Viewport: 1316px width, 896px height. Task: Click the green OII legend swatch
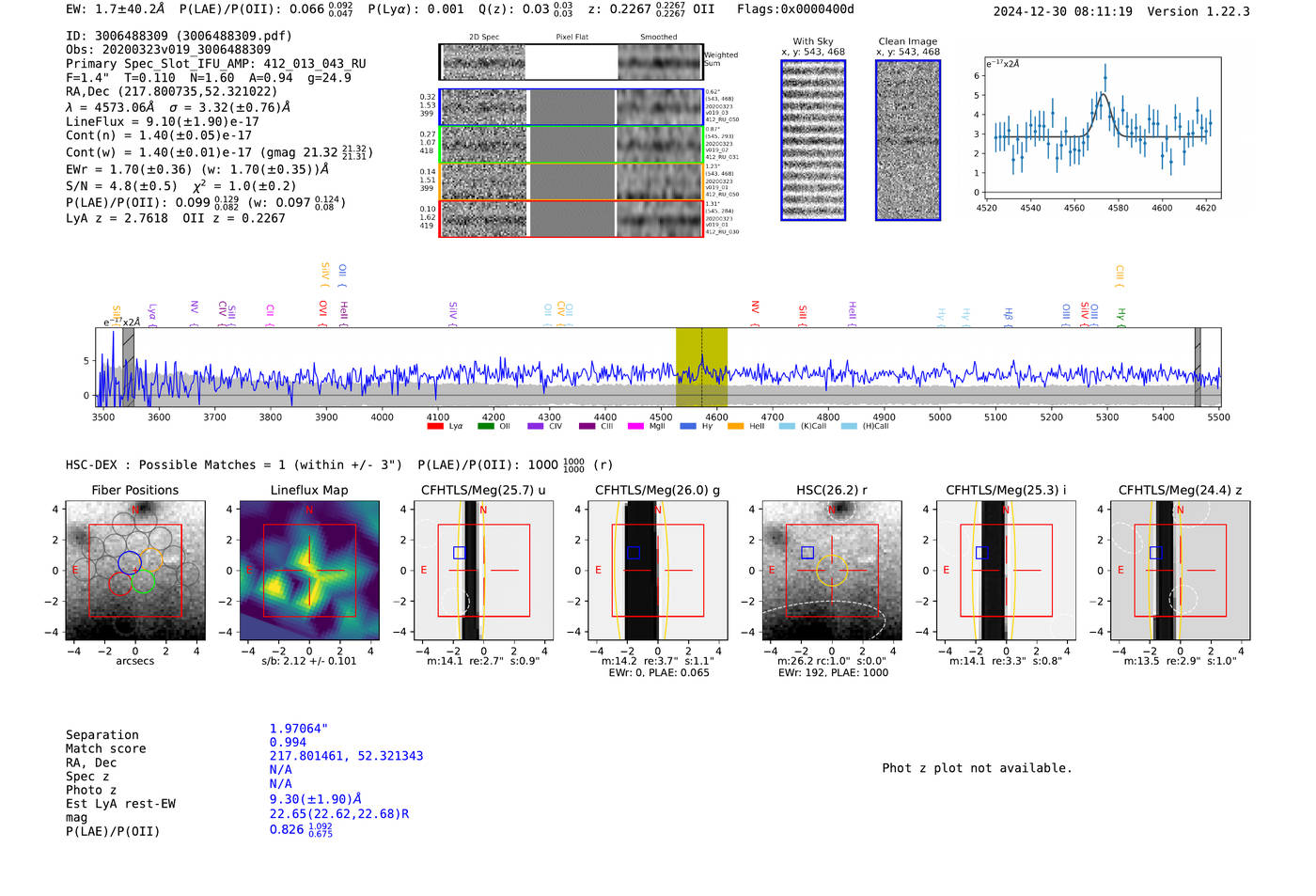point(486,427)
